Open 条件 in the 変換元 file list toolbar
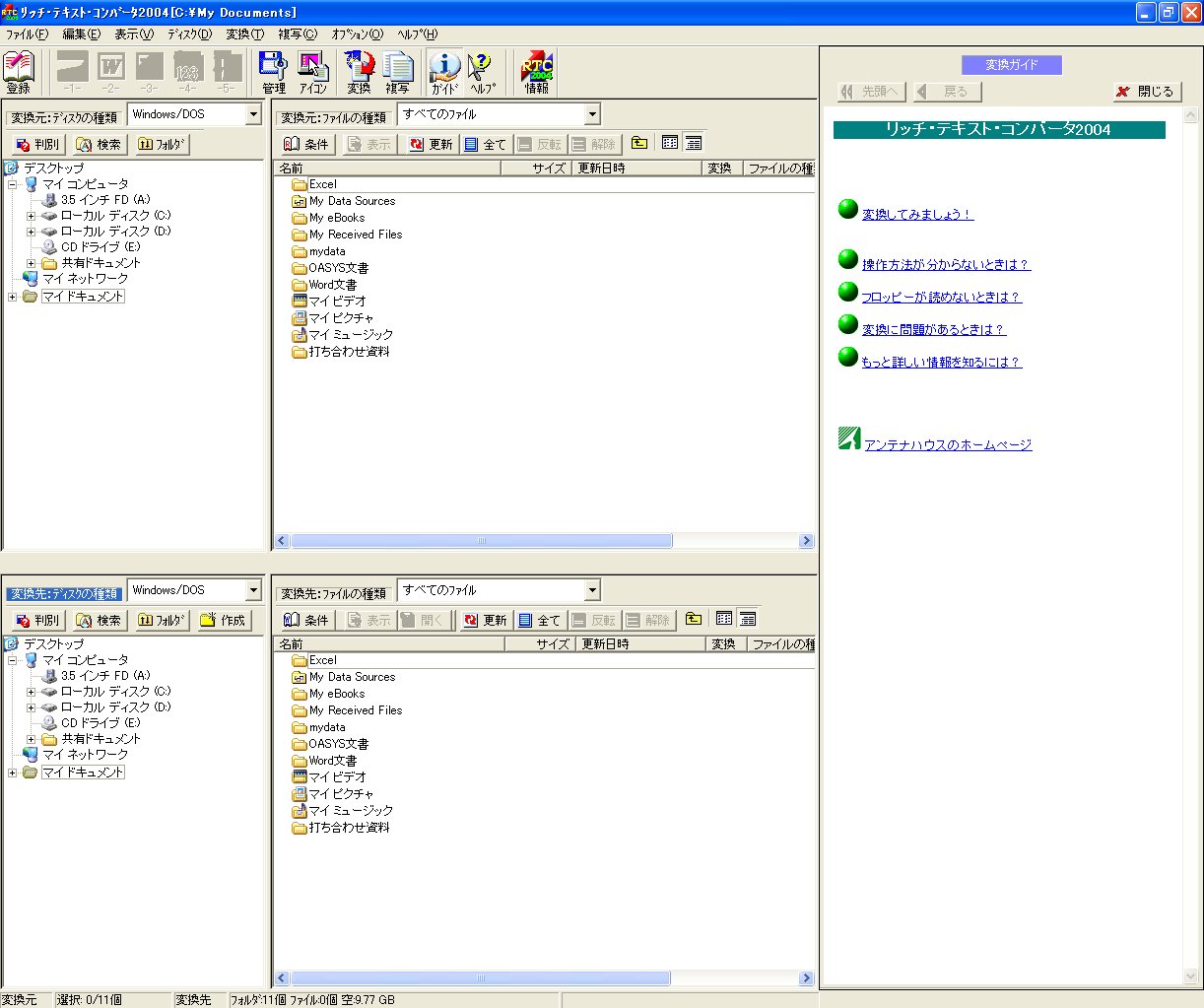Image resolution: width=1204 pixels, height=1008 pixels. pyautogui.click(x=306, y=144)
